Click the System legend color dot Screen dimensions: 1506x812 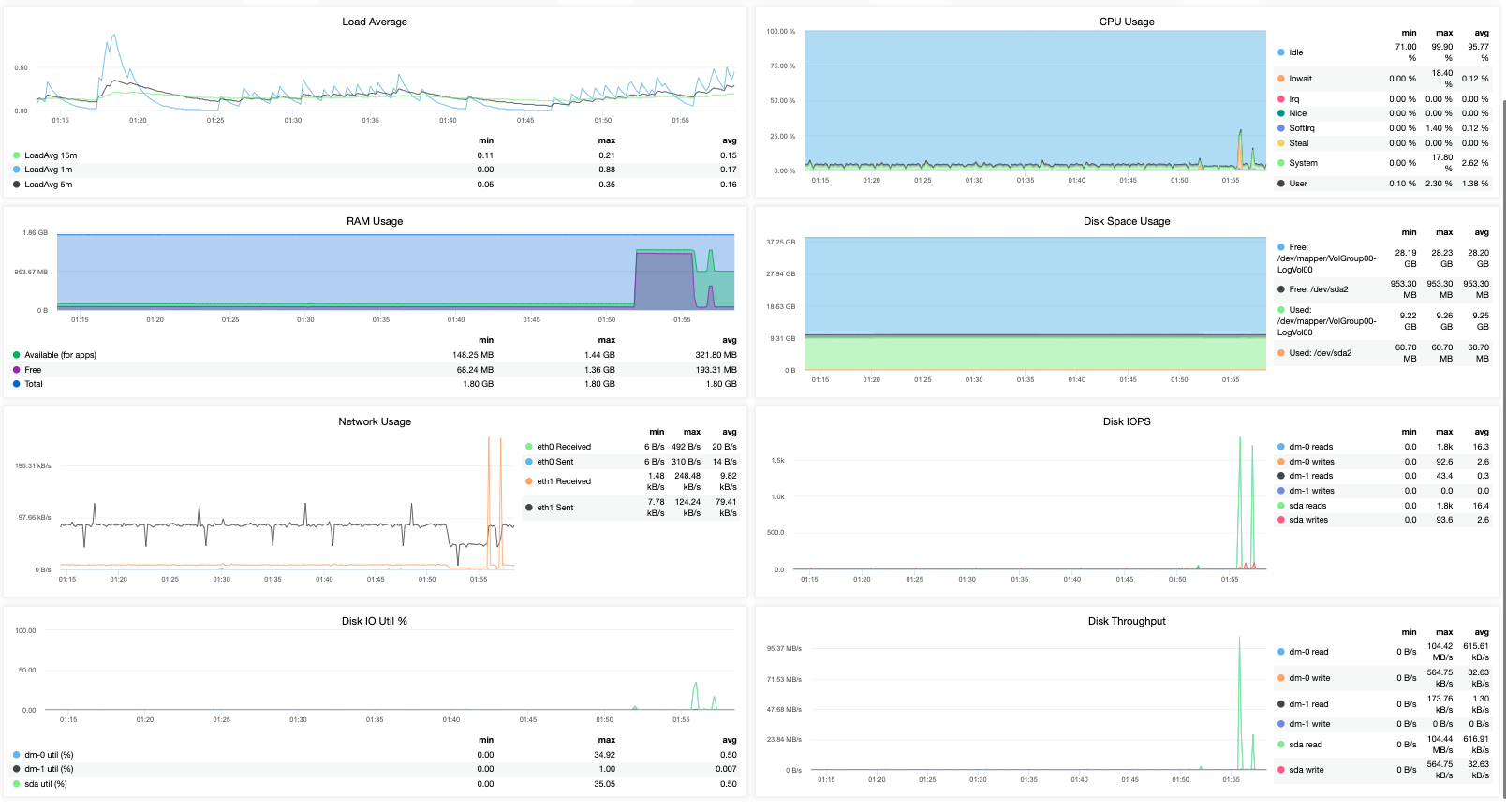coord(1281,163)
